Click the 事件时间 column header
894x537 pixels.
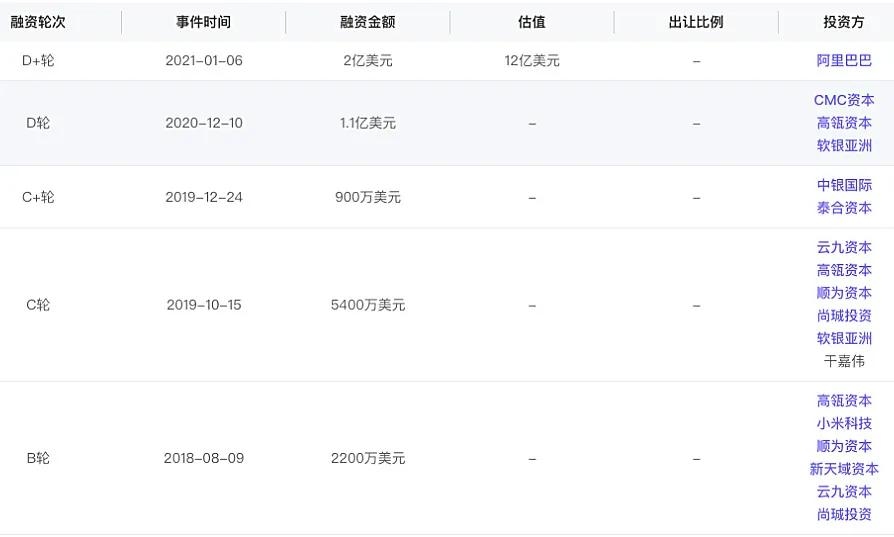click(x=203, y=21)
